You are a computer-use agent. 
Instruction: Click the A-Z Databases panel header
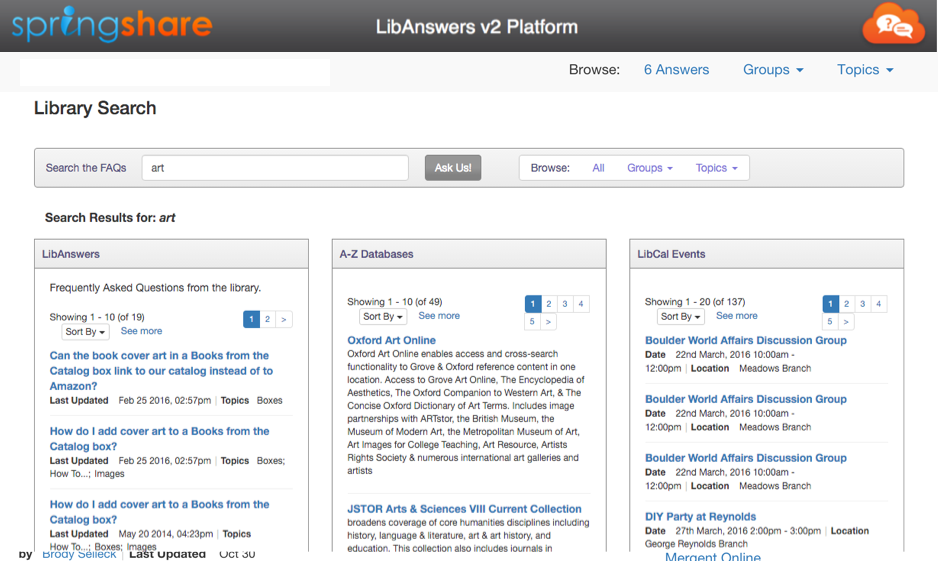(x=469, y=254)
